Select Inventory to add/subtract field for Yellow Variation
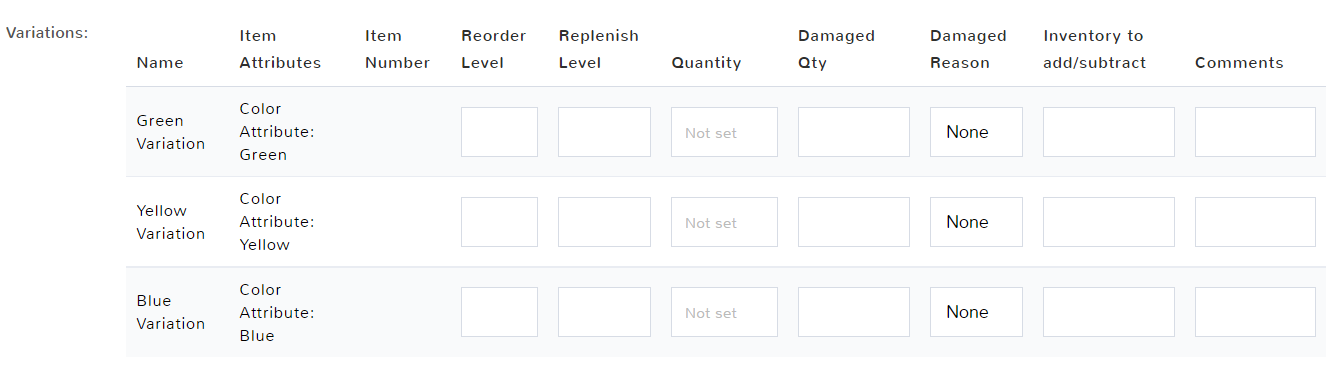The width and height of the screenshot is (1335, 381). click(1109, 222)
